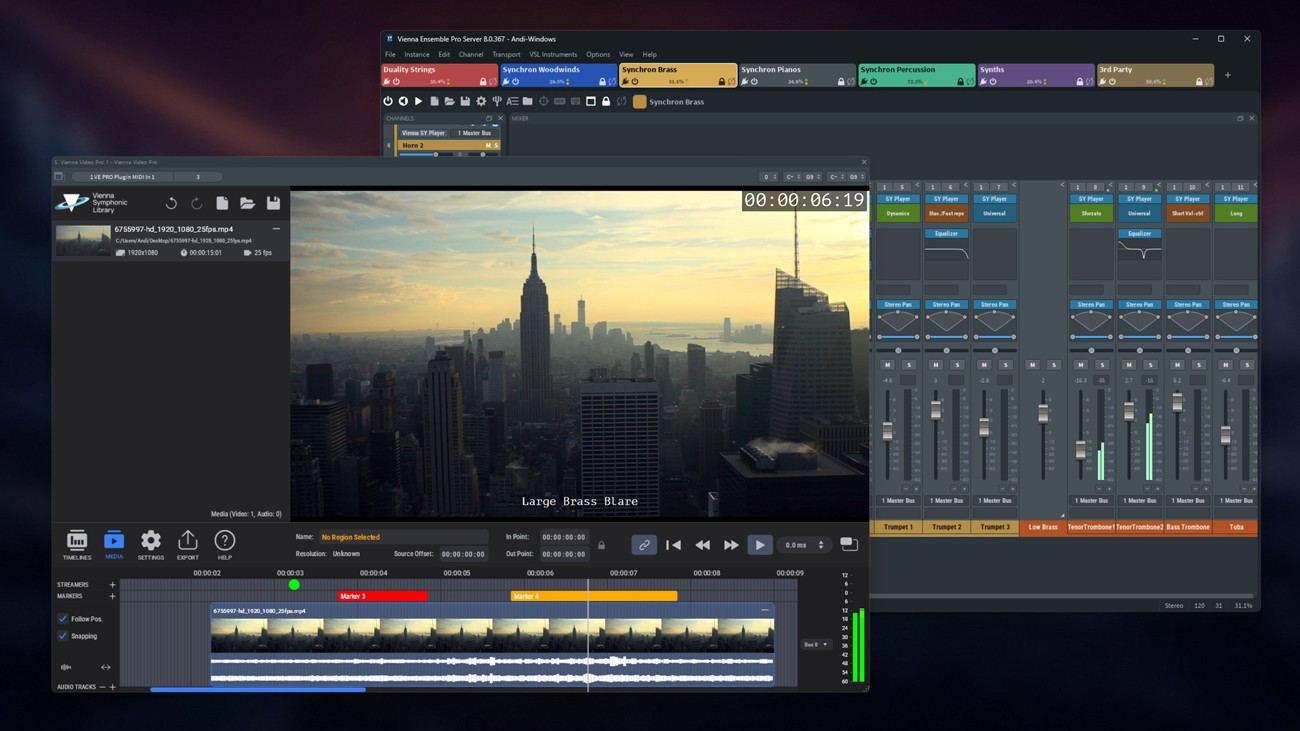
Task: Click the save project icon in Vienna Video Pro
Action: click(x=273, y=203)
